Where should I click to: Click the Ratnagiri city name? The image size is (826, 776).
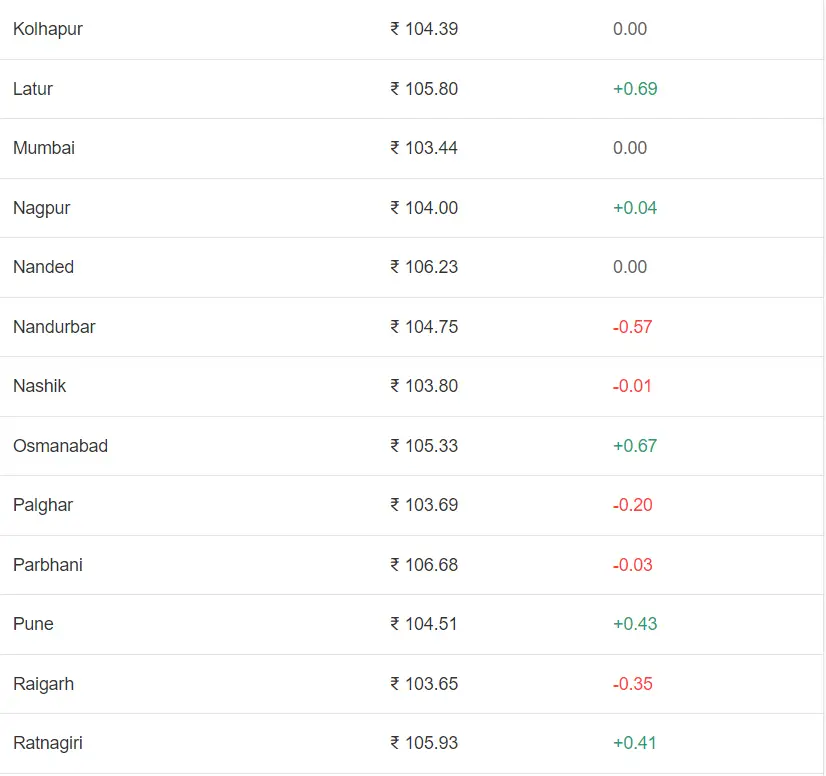[x=48, y=743]
